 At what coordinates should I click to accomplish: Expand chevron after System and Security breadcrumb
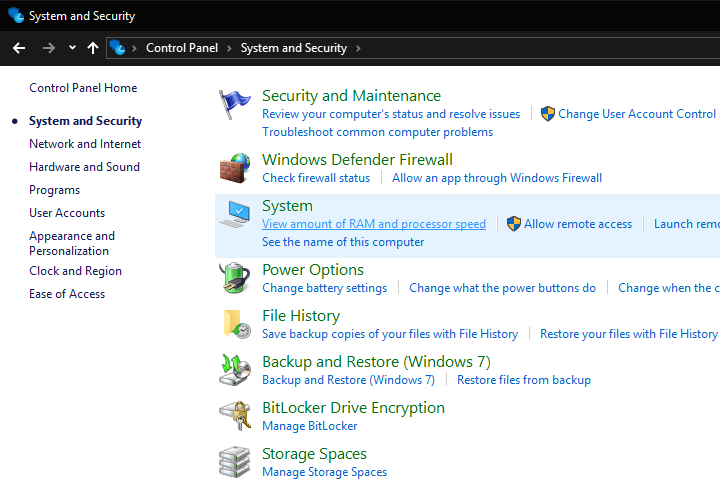click(x=358, y=48)
